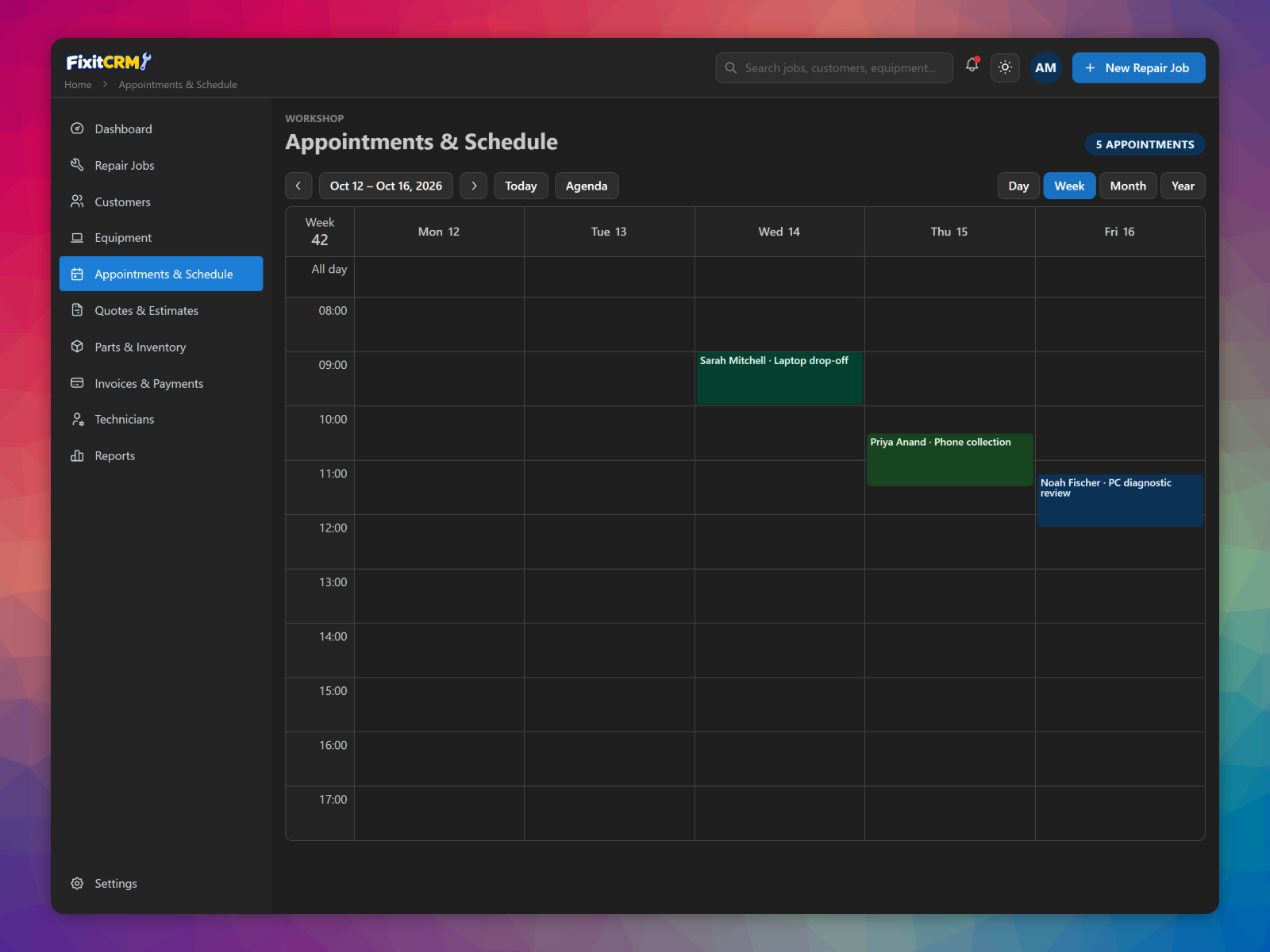Click the Technicians person-gear icon
The width and height of the screenshot is (1270, 952).
[77, 419]
